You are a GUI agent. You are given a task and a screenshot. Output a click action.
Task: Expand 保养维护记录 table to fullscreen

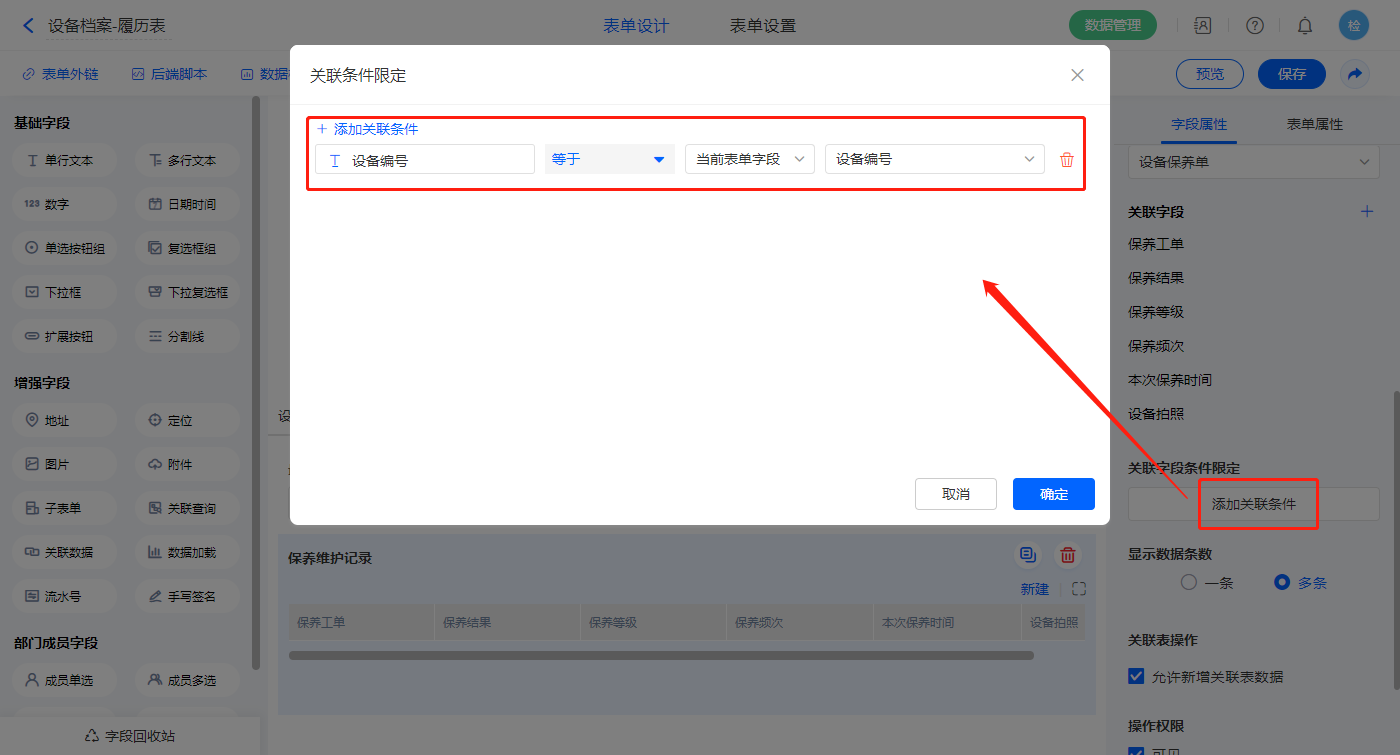[x=1078, y=590]
